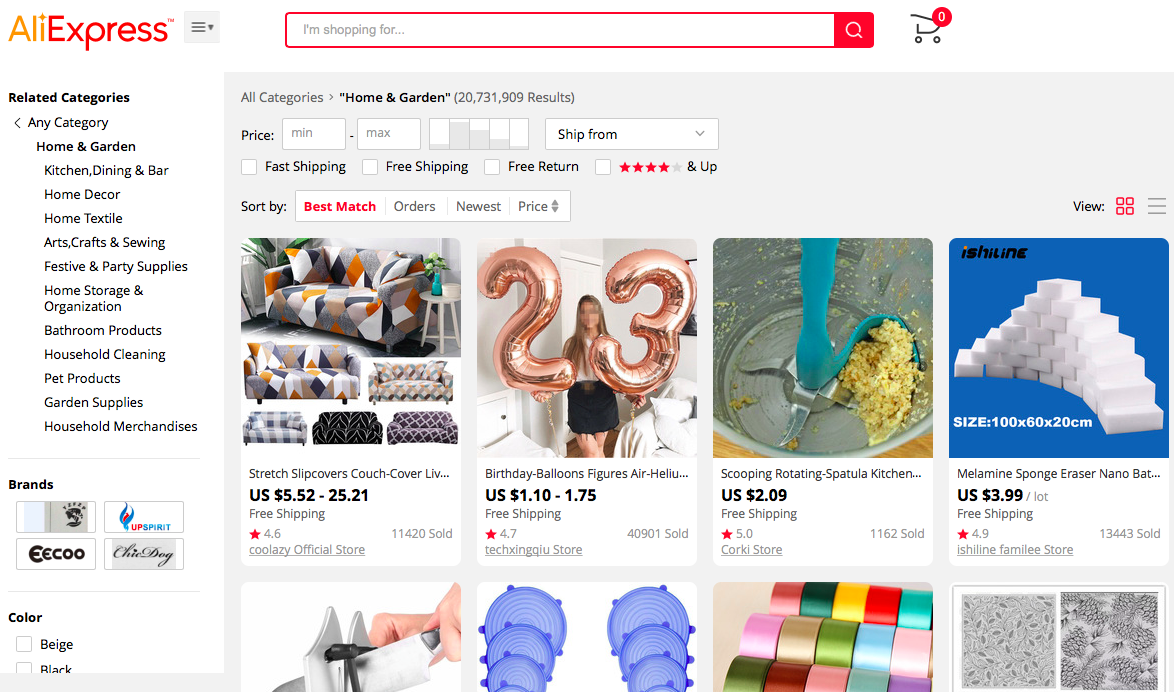The image size is (1174, 692).
Task: Open the hamburger categories menu
Action: pyautogui.click(x=202, y=27)
